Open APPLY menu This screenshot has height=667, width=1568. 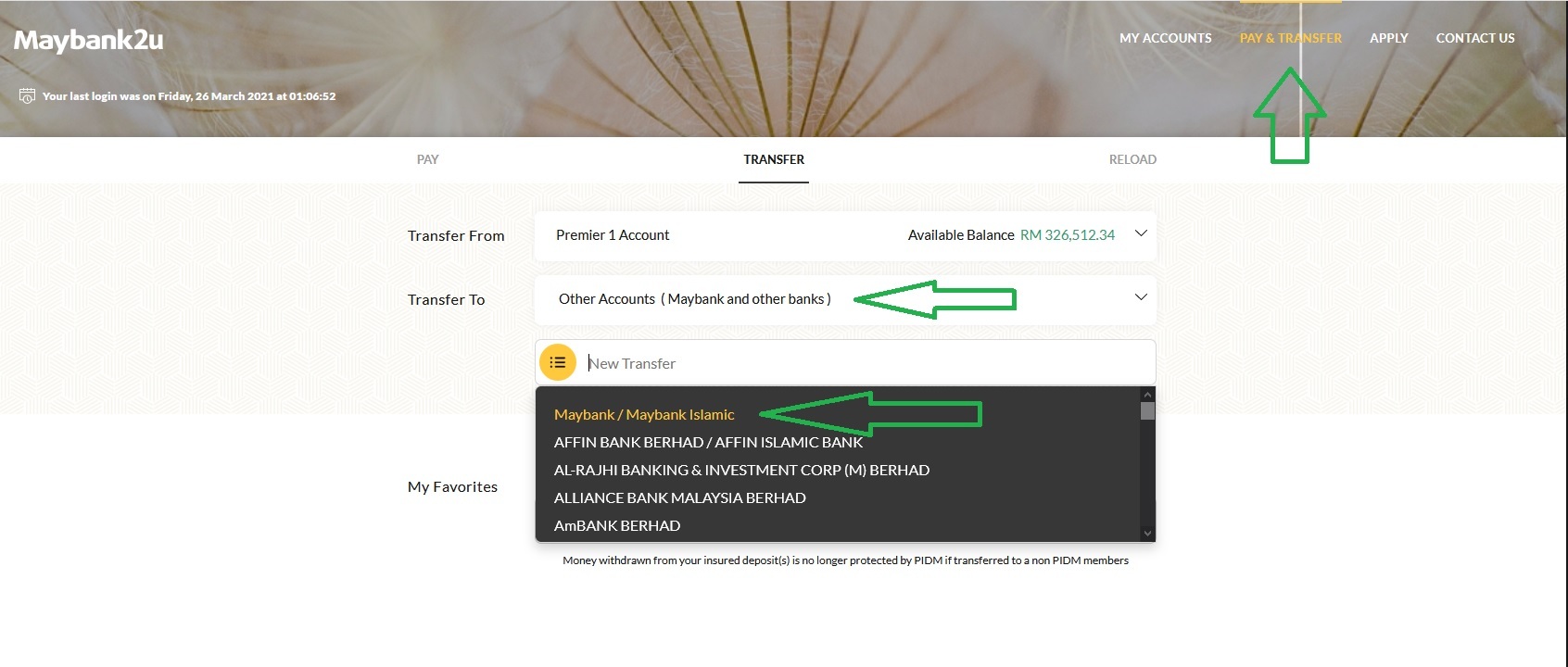(1388, 38)
